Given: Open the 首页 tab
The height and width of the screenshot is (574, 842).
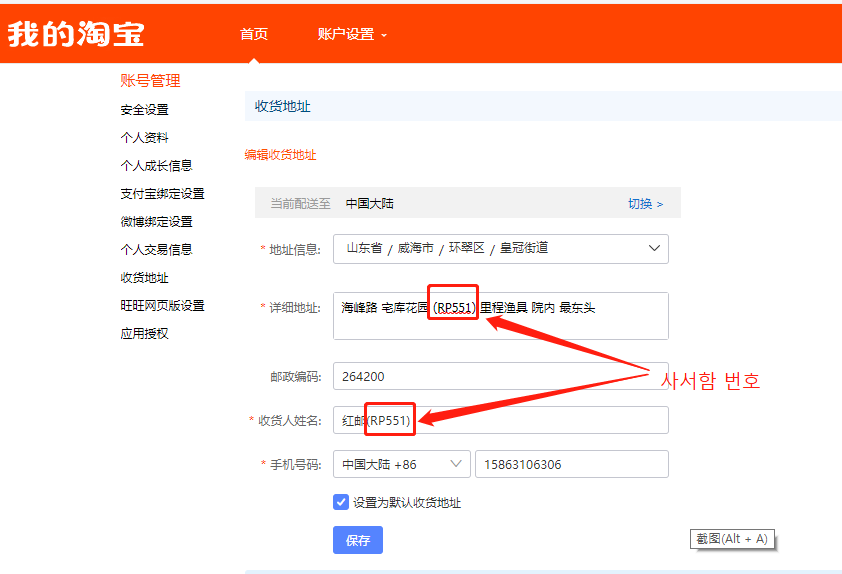Looking at the screenshot, I should 254,34.
